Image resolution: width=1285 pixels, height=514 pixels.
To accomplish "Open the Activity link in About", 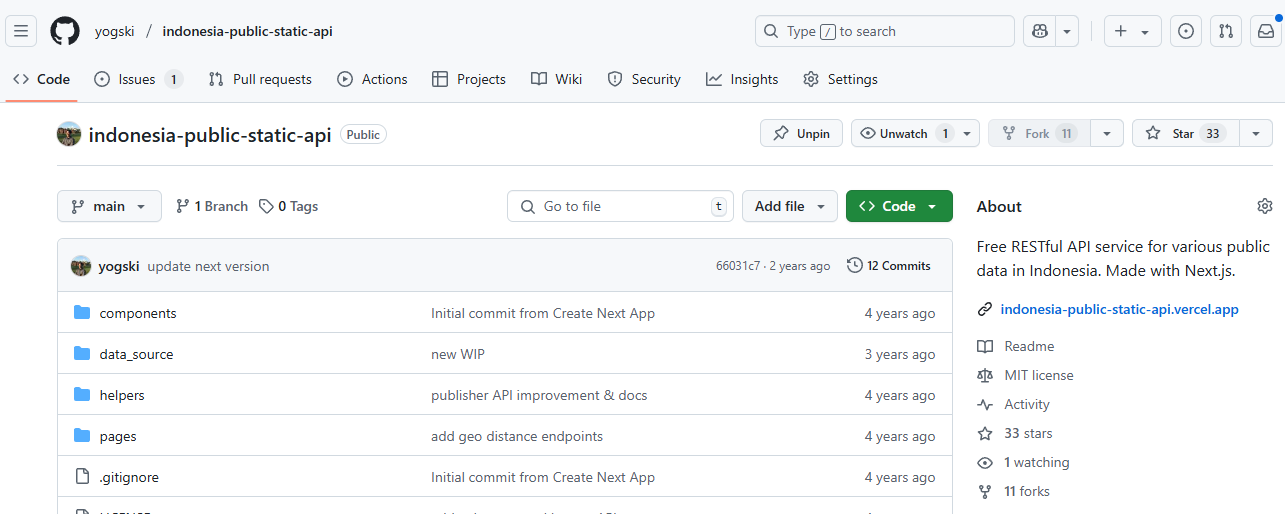I will 1014,404.
